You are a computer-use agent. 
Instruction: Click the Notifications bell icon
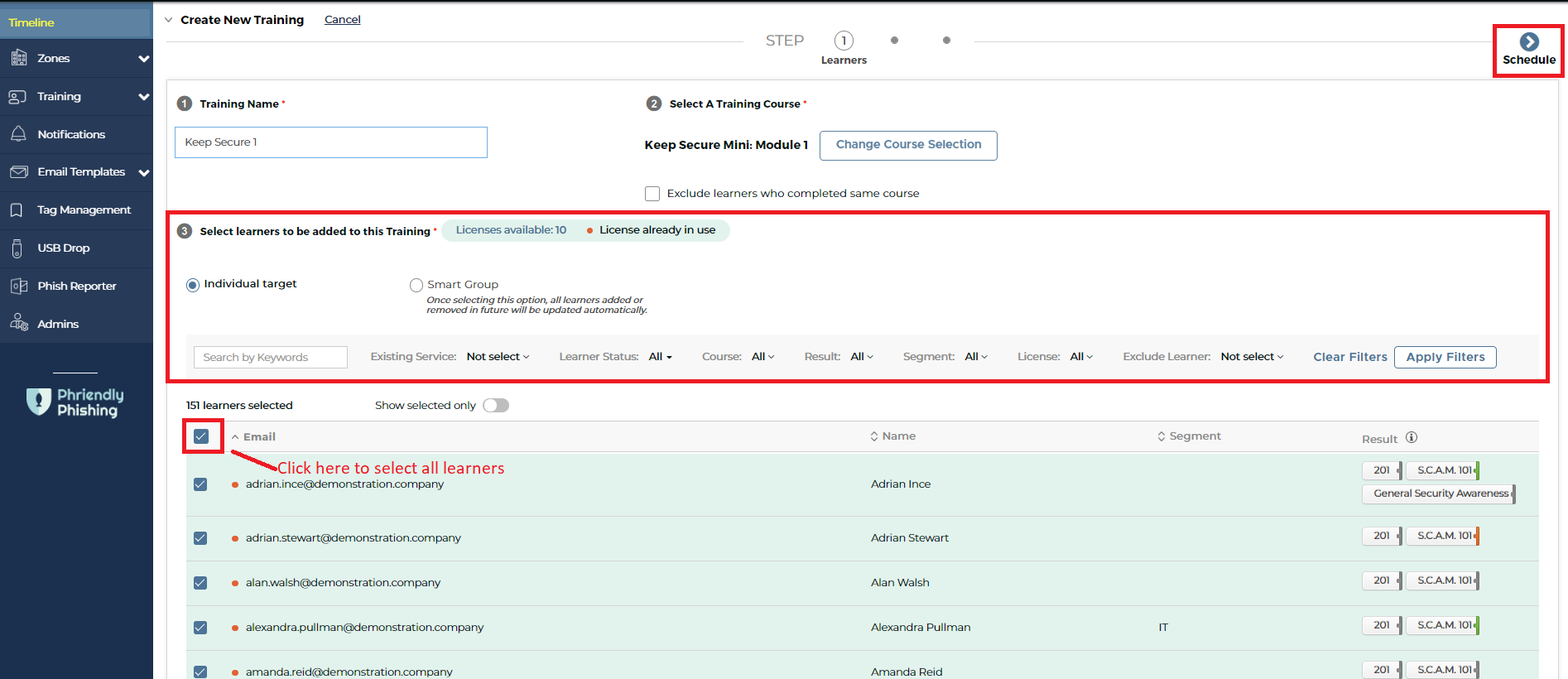(x=18, y=134)
